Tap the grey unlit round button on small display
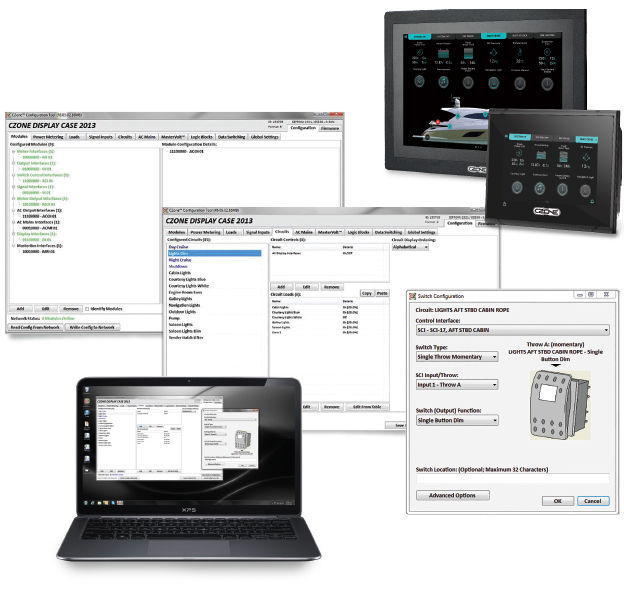This screenshot has height=599, width=624. [x=585, y=191]
